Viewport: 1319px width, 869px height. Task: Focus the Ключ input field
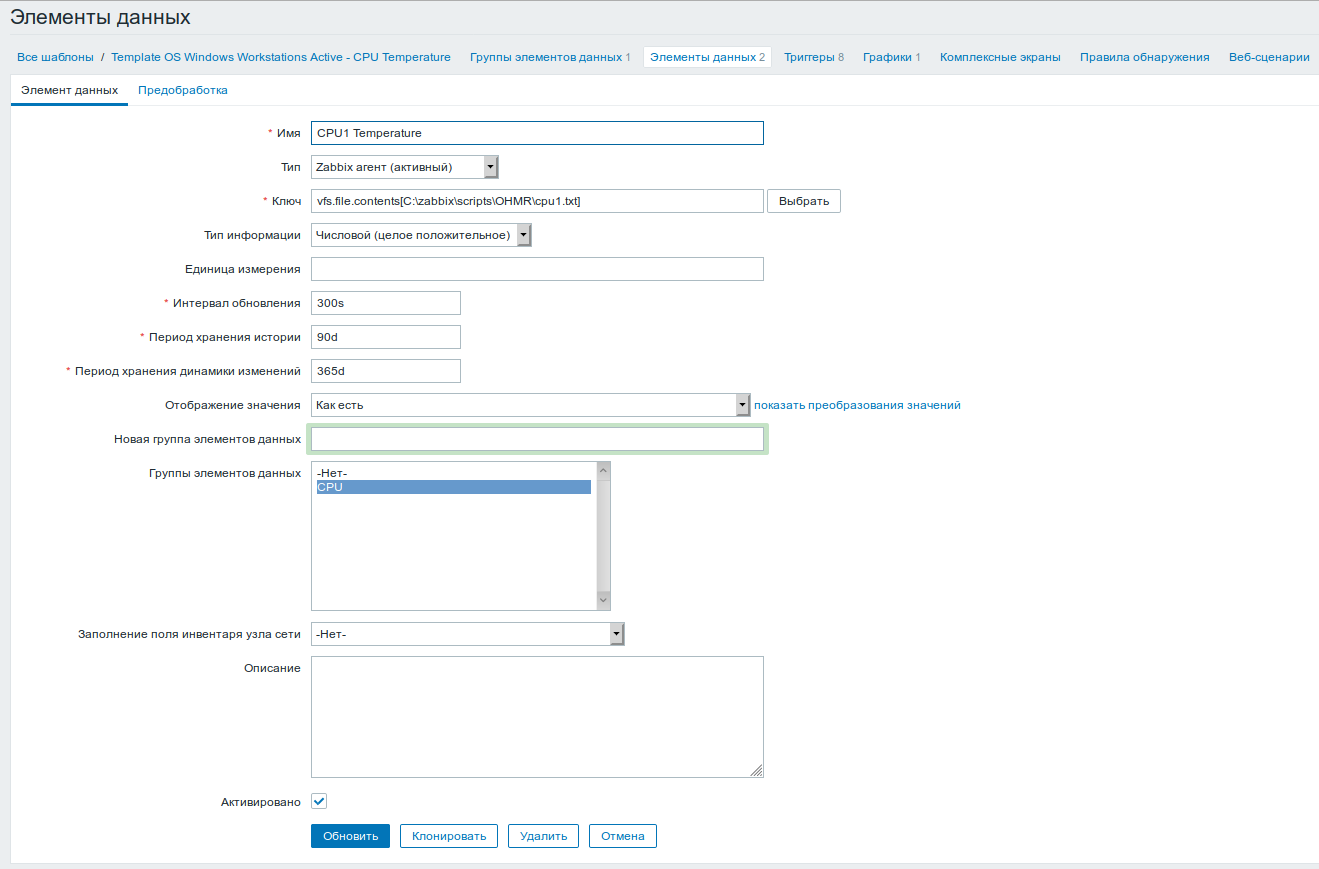click(537, 201)
